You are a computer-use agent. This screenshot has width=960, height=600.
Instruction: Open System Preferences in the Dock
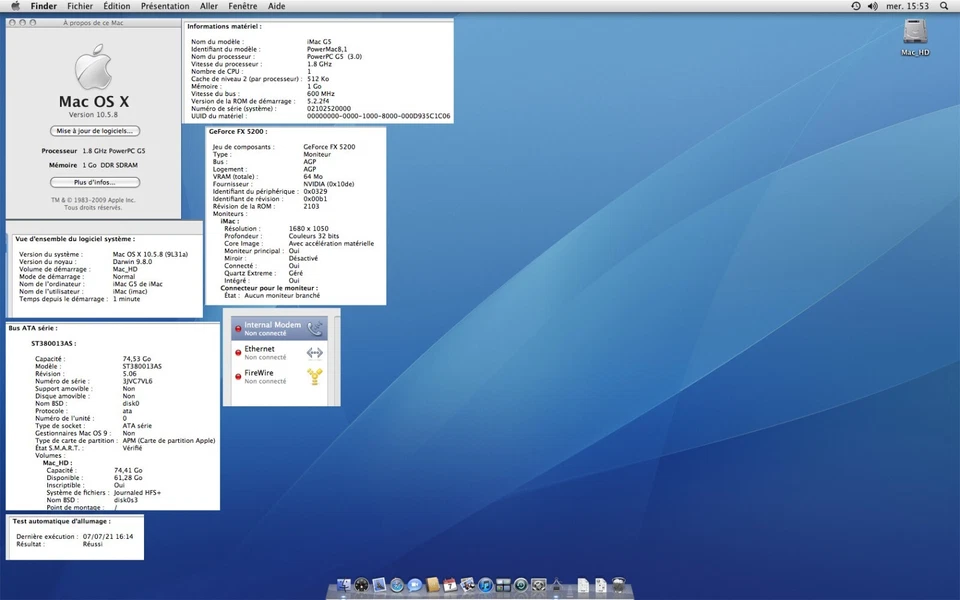tap(538, 585)
